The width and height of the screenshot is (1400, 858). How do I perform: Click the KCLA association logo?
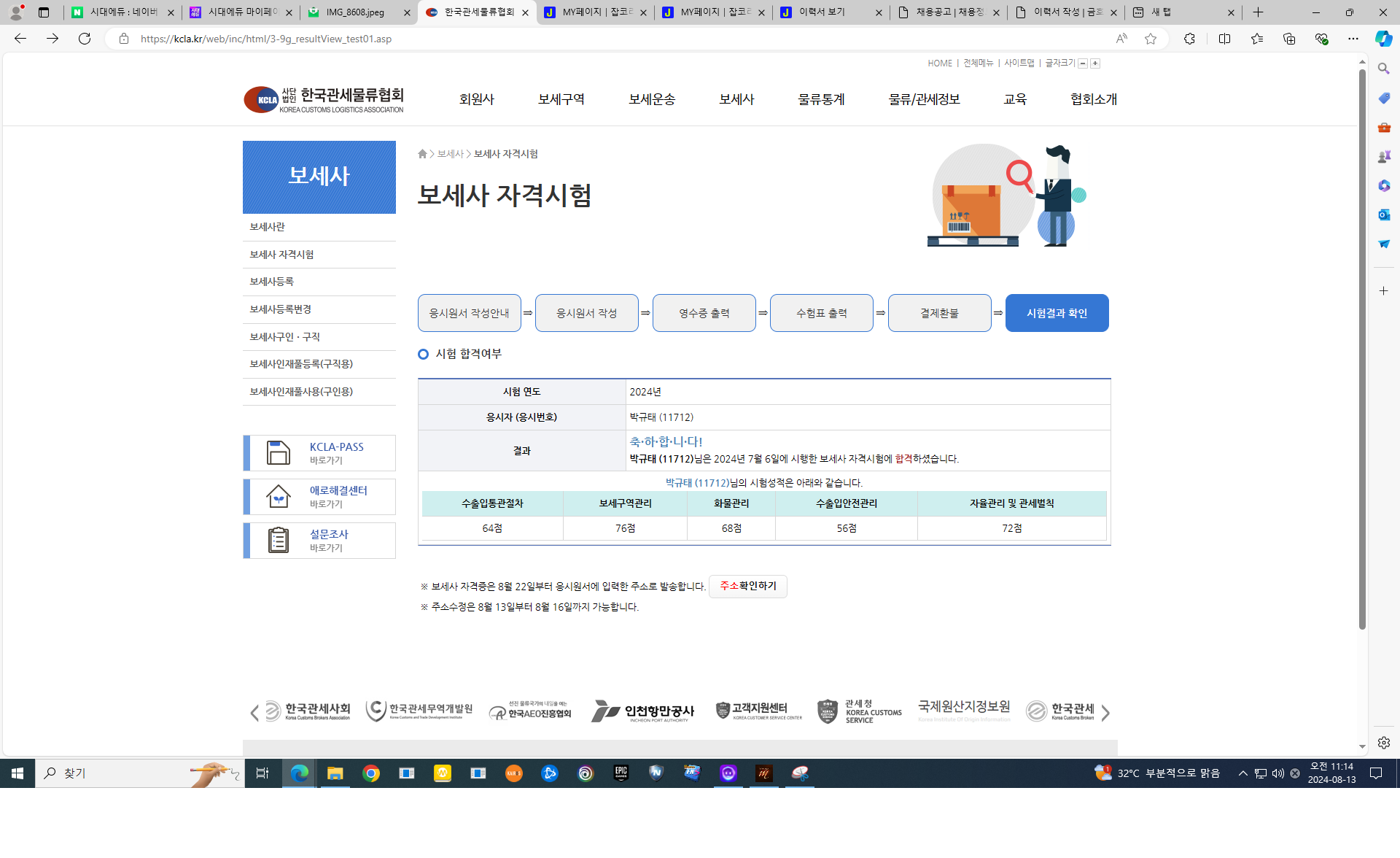click(323, 100)
